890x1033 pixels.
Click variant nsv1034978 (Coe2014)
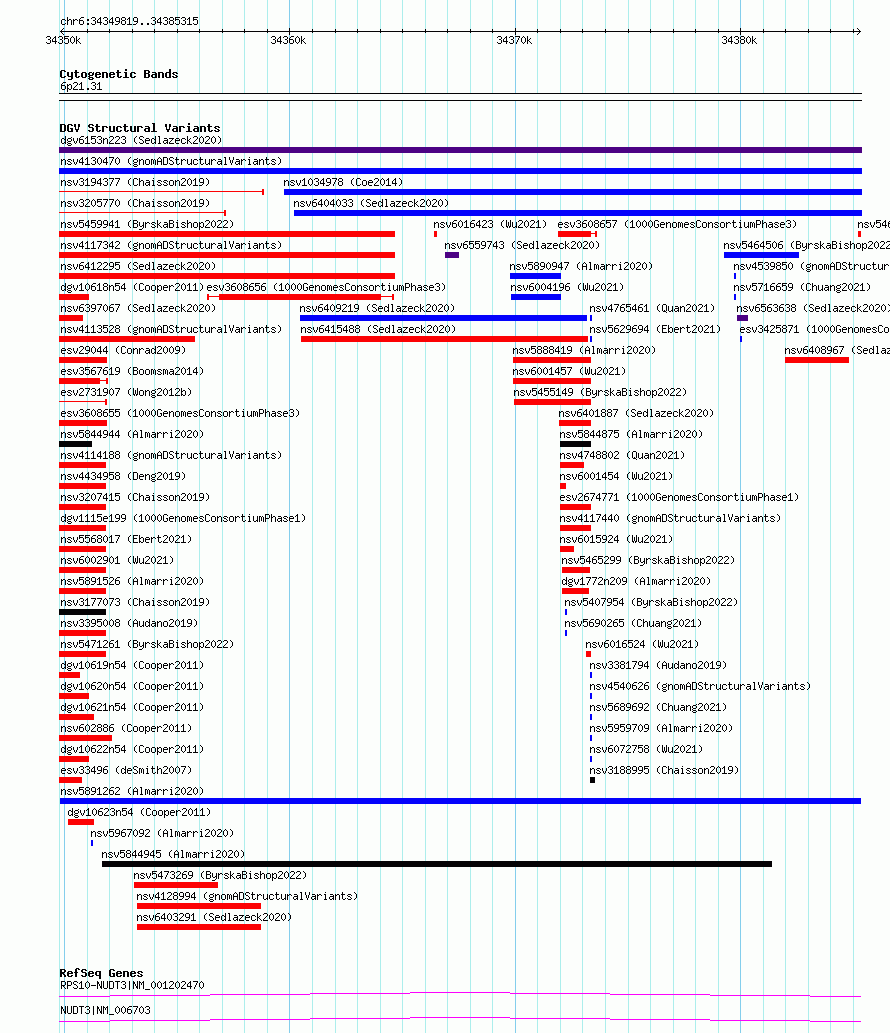[x=343, y=182]
